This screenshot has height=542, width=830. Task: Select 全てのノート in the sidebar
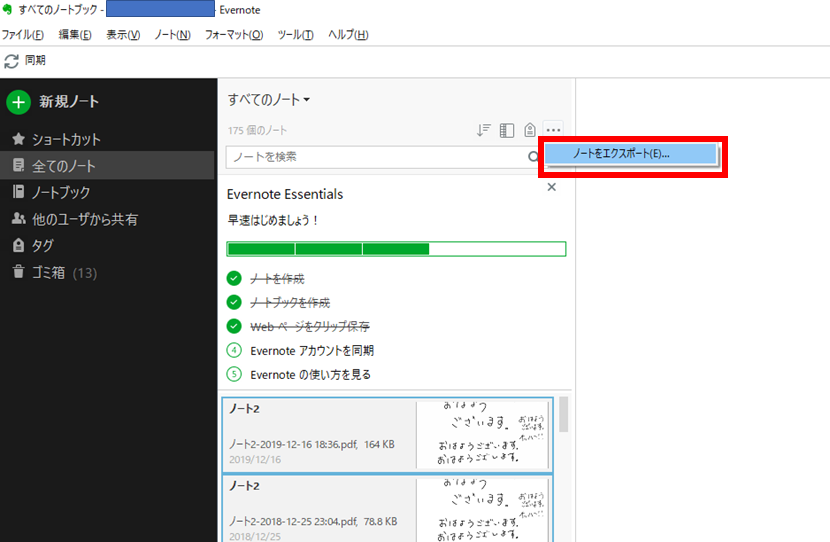[107, 166]
